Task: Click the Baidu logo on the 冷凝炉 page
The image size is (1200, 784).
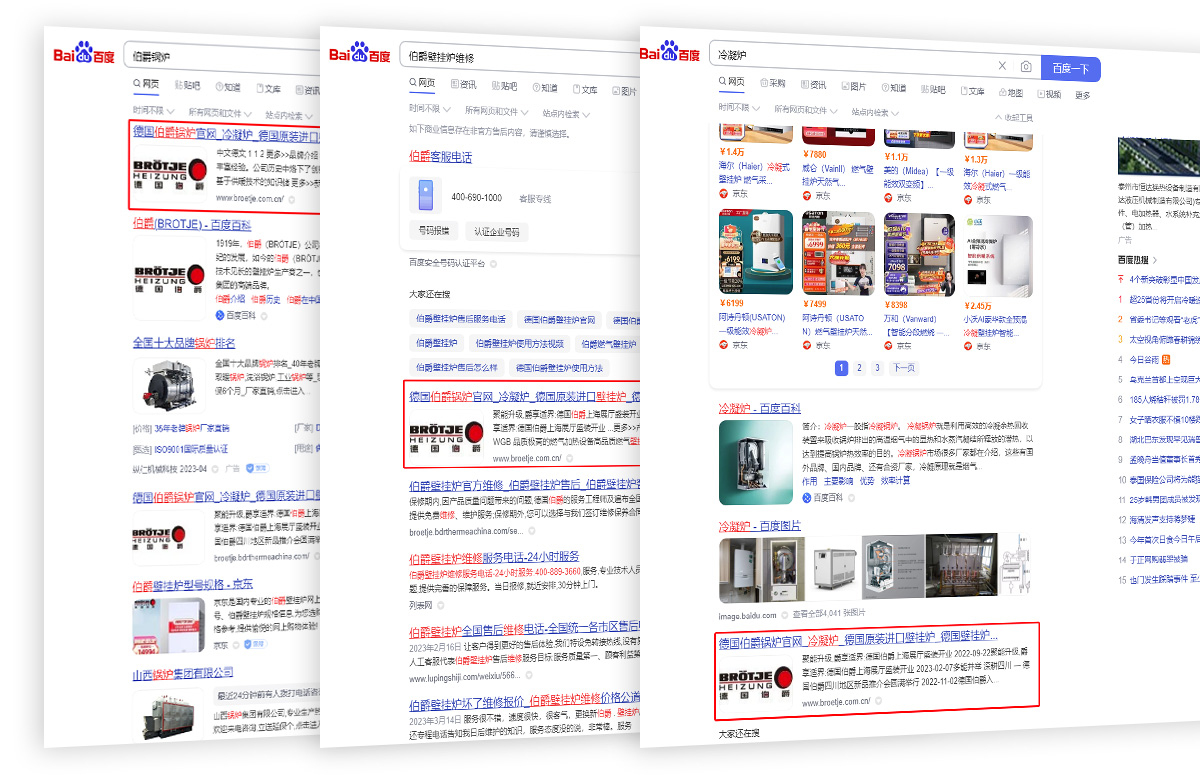Action: coord(669,52)
